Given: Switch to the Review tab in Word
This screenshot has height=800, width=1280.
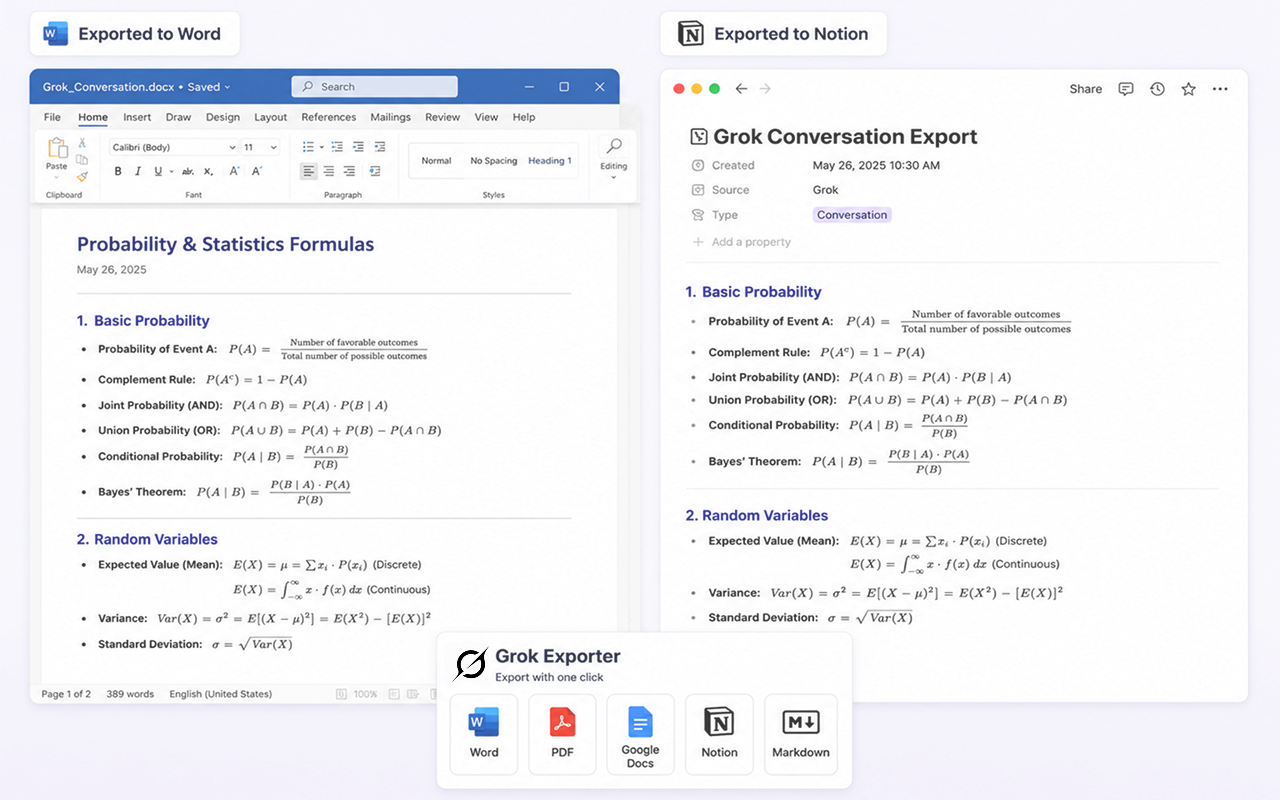Looking at the screenshot, I should click(442, 117).
